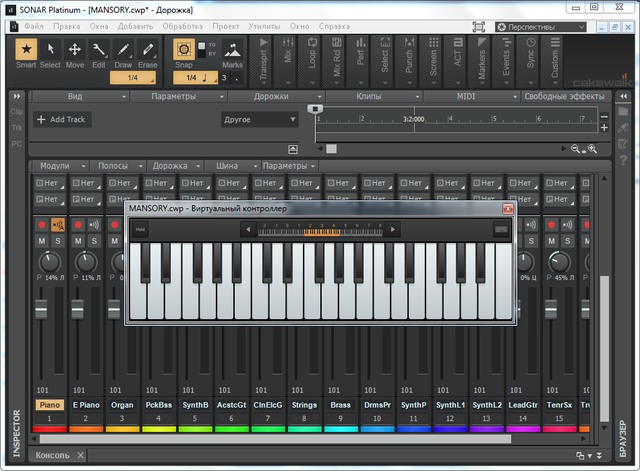Activate the Draw tool

point(123,51)
